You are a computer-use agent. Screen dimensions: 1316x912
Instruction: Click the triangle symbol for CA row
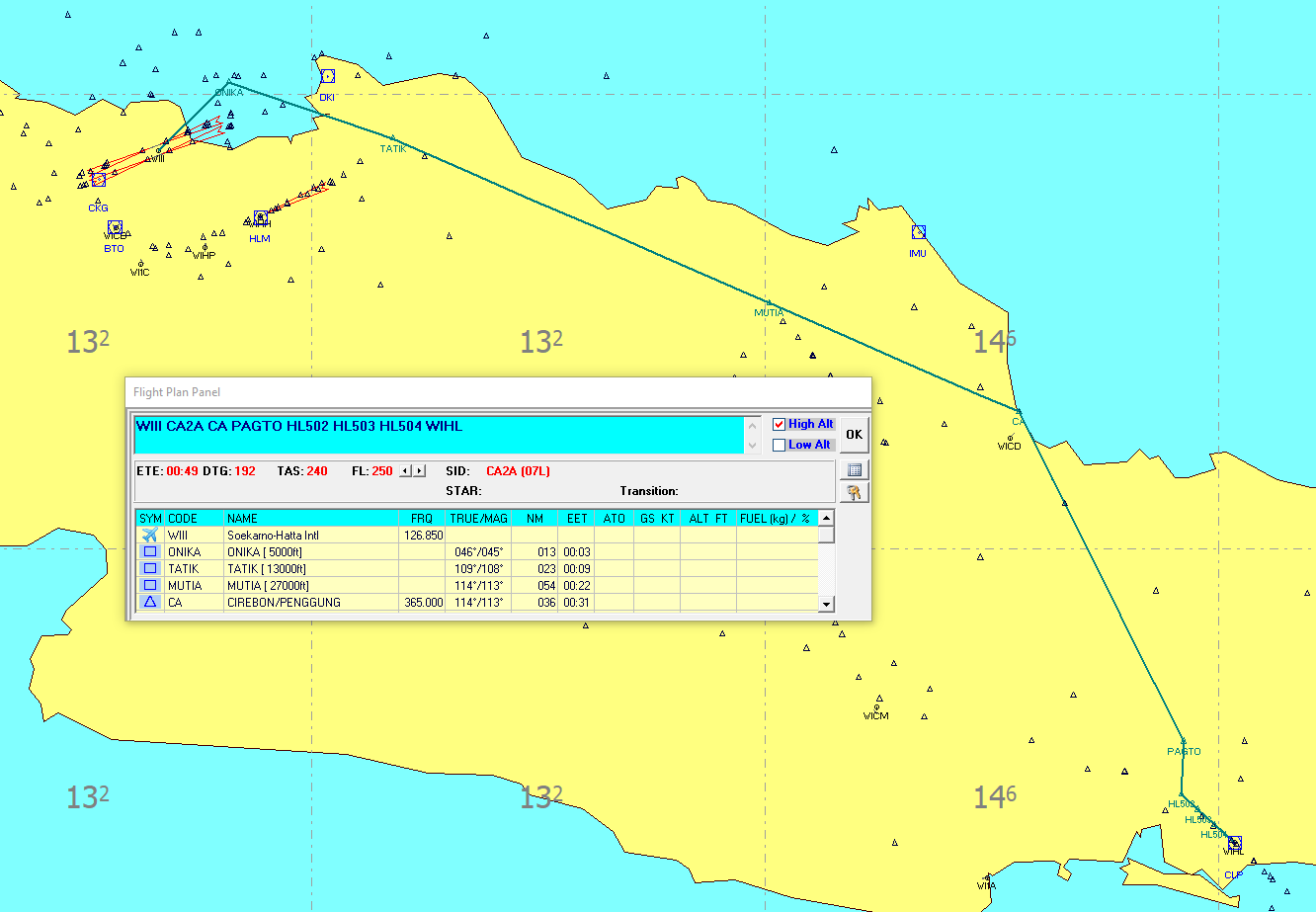click(x=150, y=602)
